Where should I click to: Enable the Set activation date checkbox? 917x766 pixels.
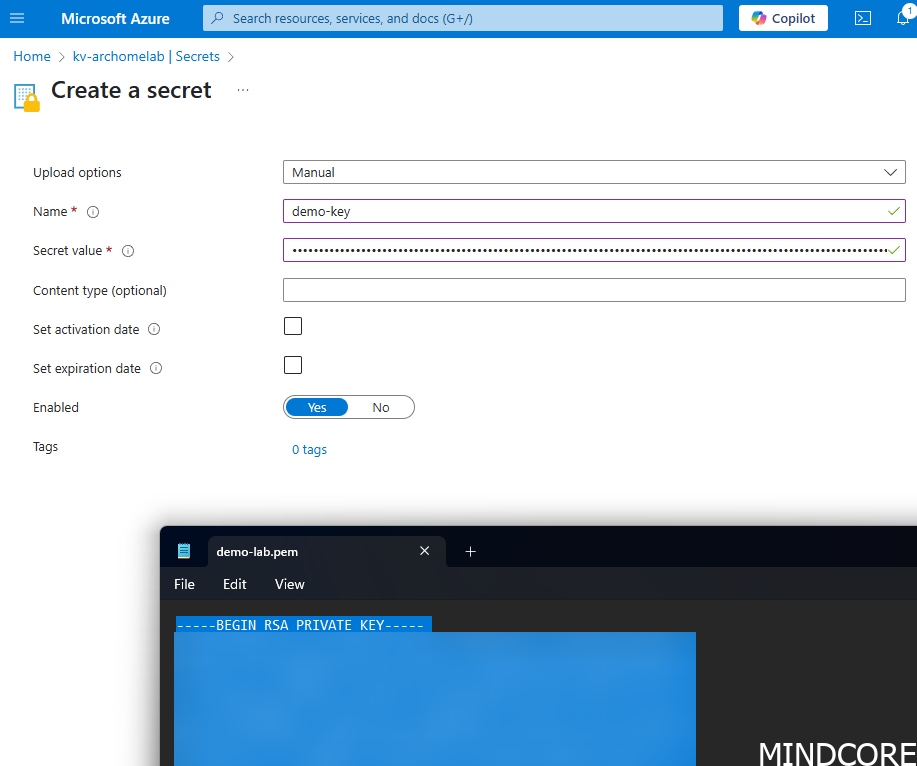click(x=293, y=326)
